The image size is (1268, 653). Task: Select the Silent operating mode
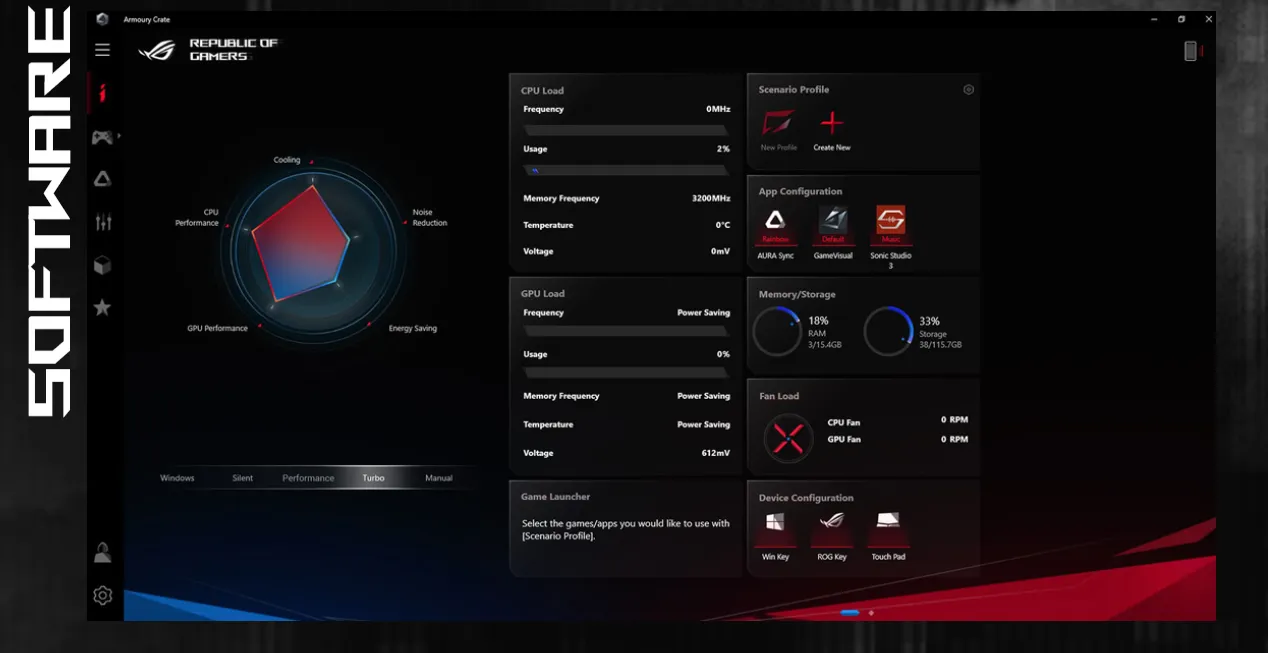243,478
